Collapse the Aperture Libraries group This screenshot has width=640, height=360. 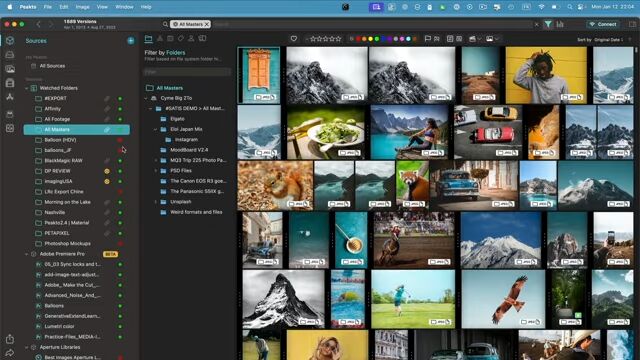(x=27, y=347)
